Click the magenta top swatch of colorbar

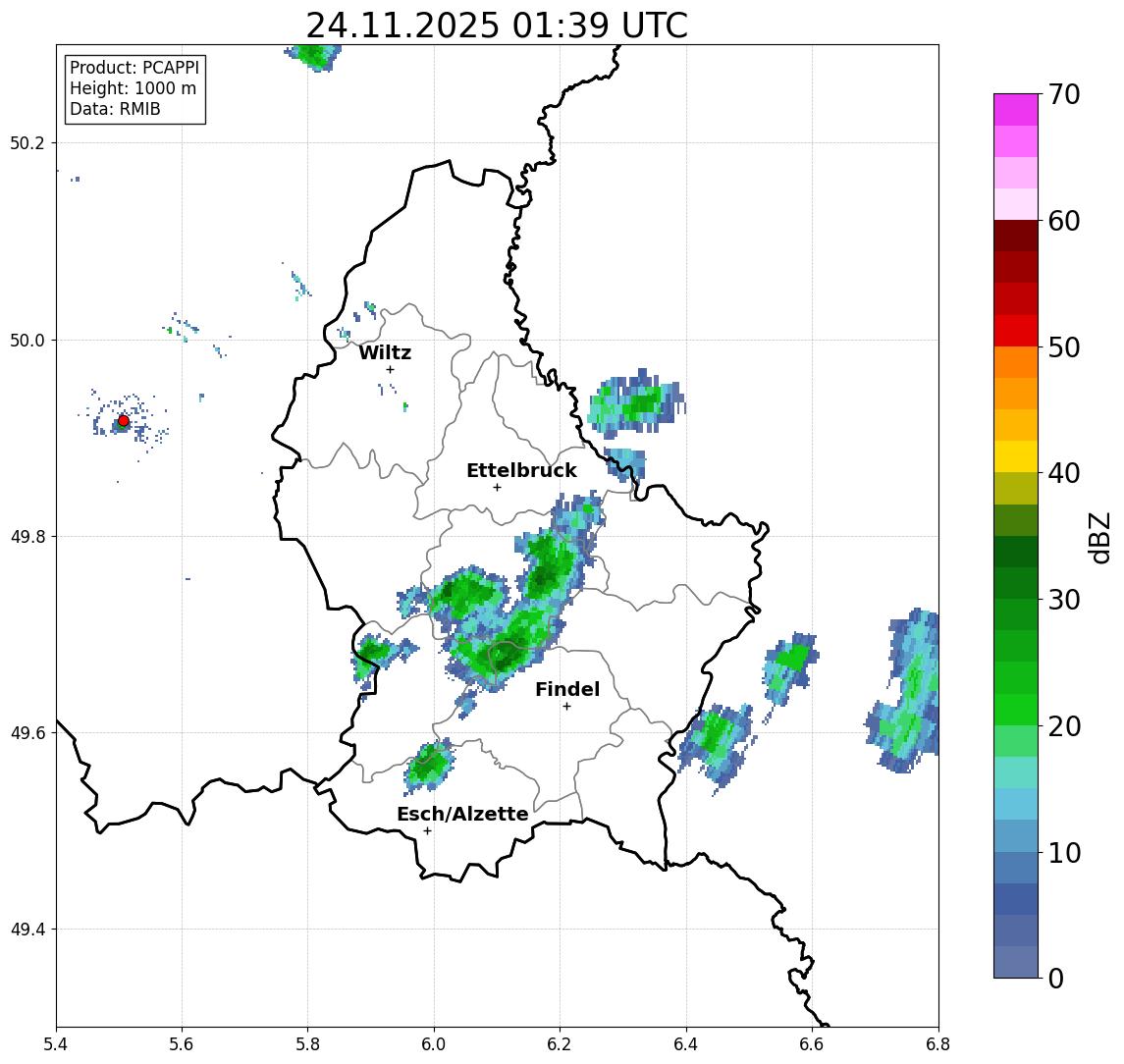coord(1016,110)
